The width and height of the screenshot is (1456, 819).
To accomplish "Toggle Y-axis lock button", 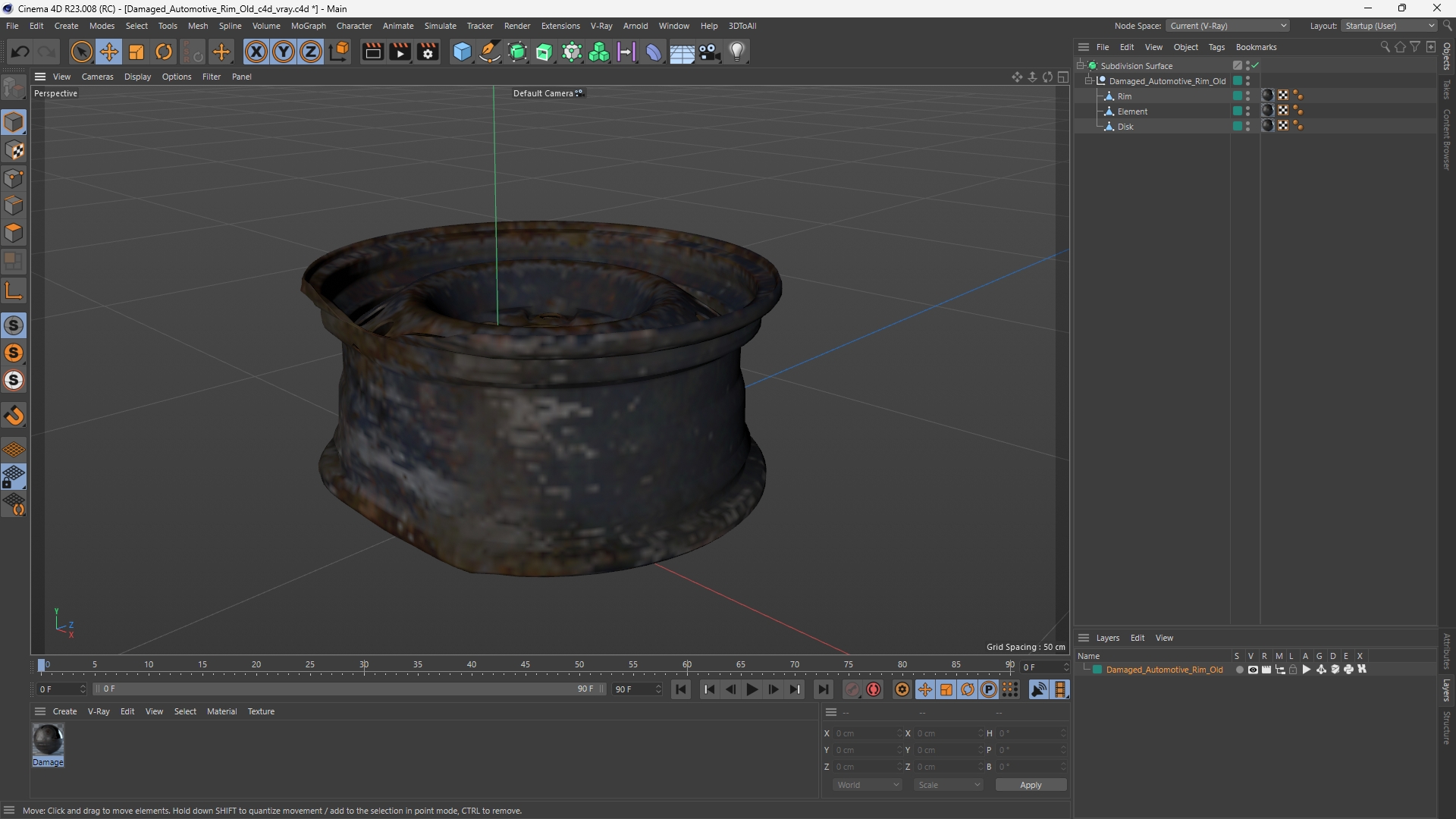I will tap(284, 52).
